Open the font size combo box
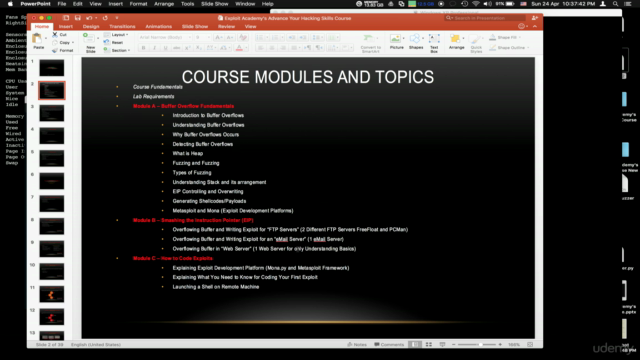The image size is (640, 360). click(202, 37)
